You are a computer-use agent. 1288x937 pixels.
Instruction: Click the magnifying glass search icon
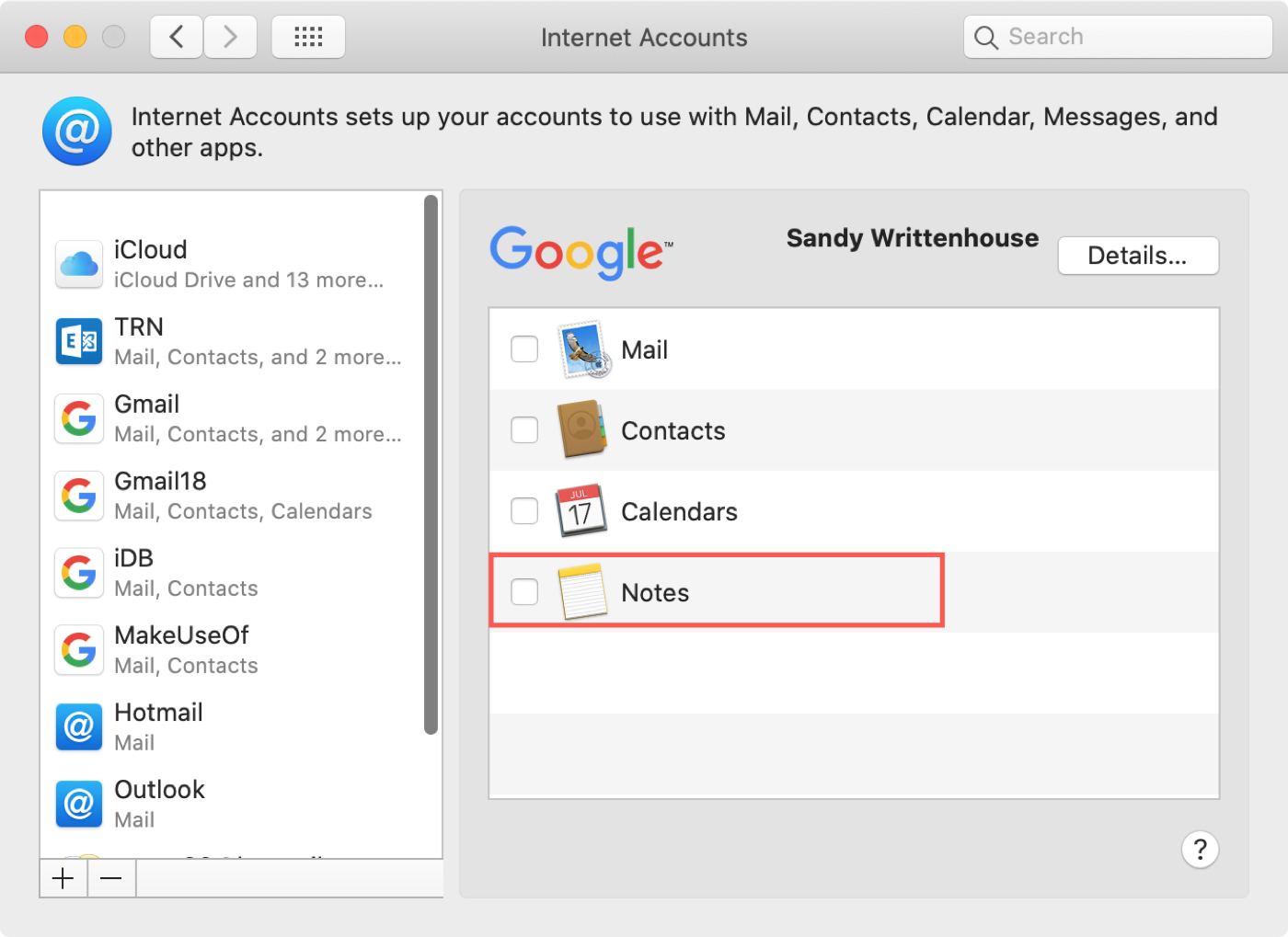986,38
